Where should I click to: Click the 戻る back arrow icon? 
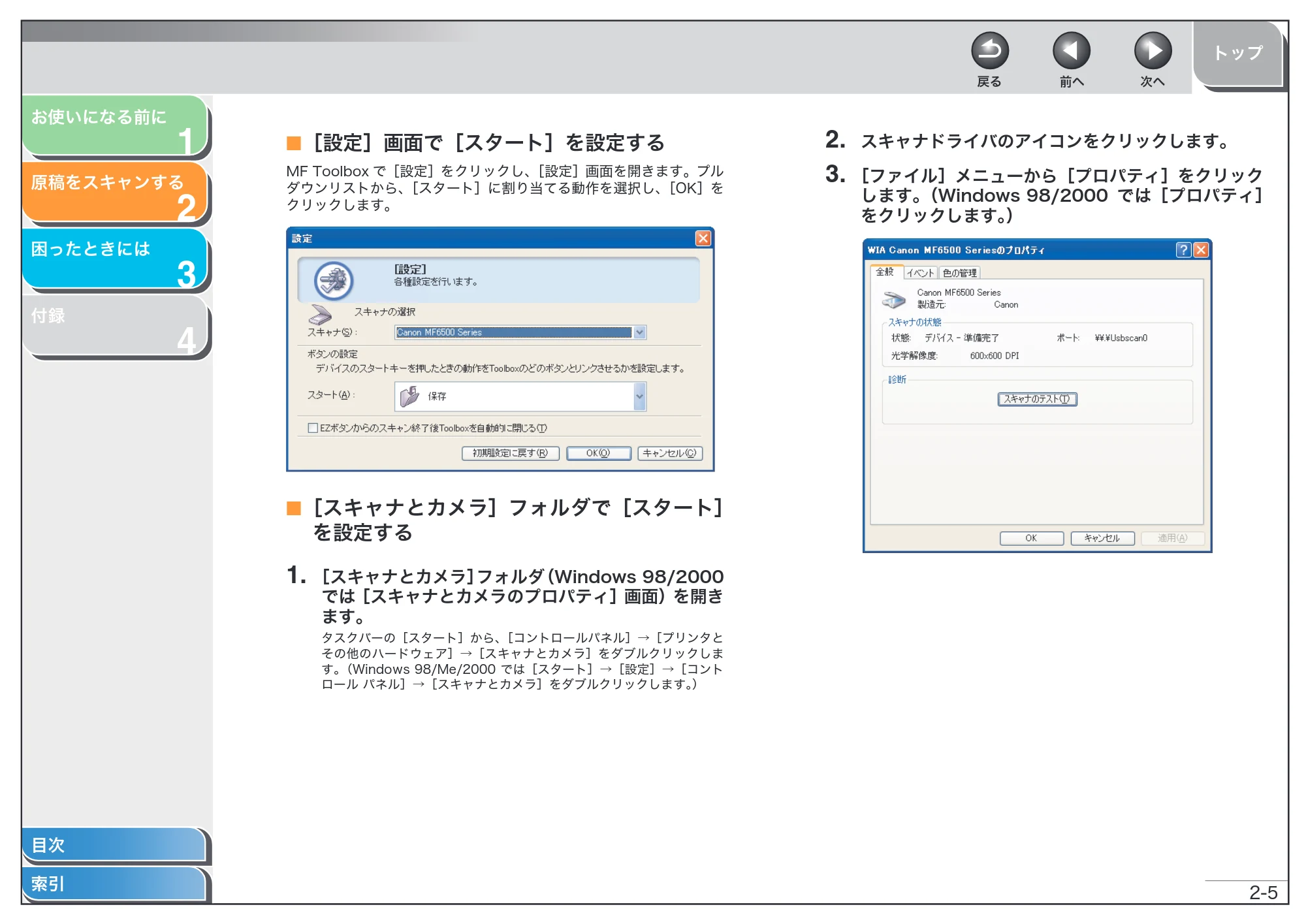pos(989,50)
